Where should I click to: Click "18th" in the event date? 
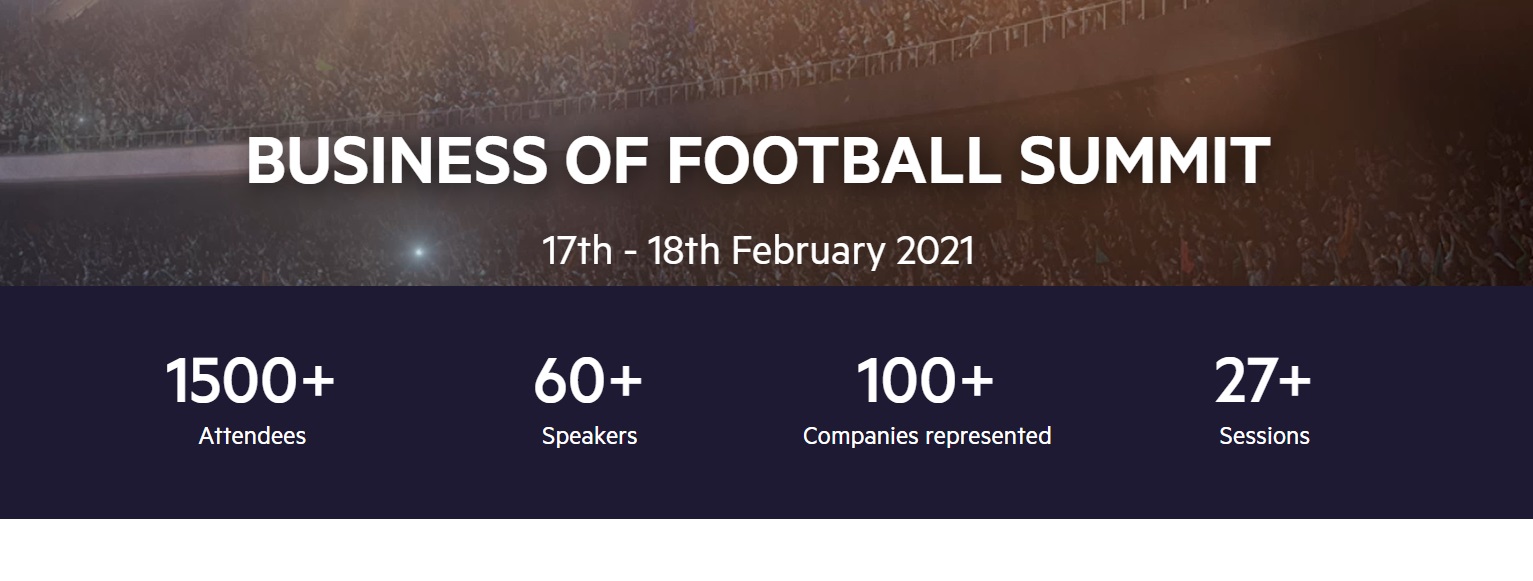tap(683, 250)
